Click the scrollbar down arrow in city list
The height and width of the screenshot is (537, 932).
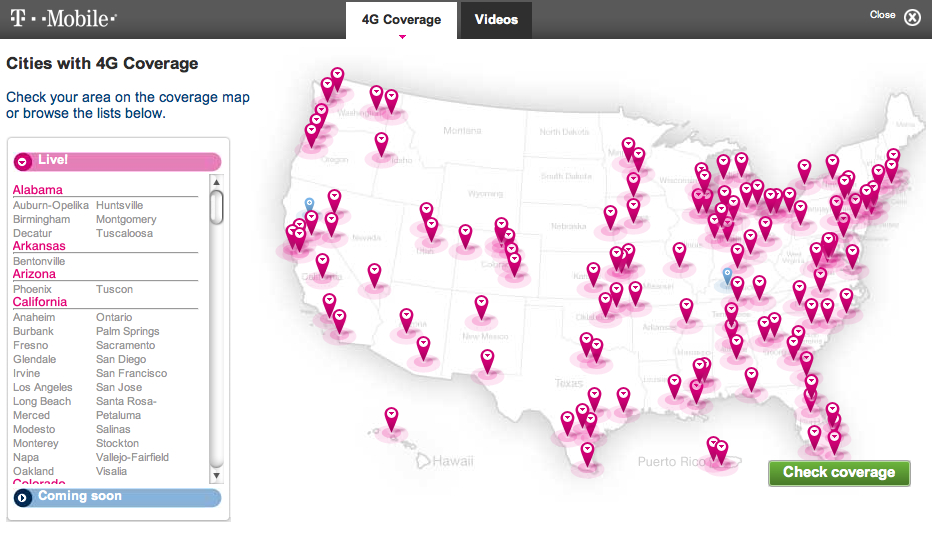[216, 476]
